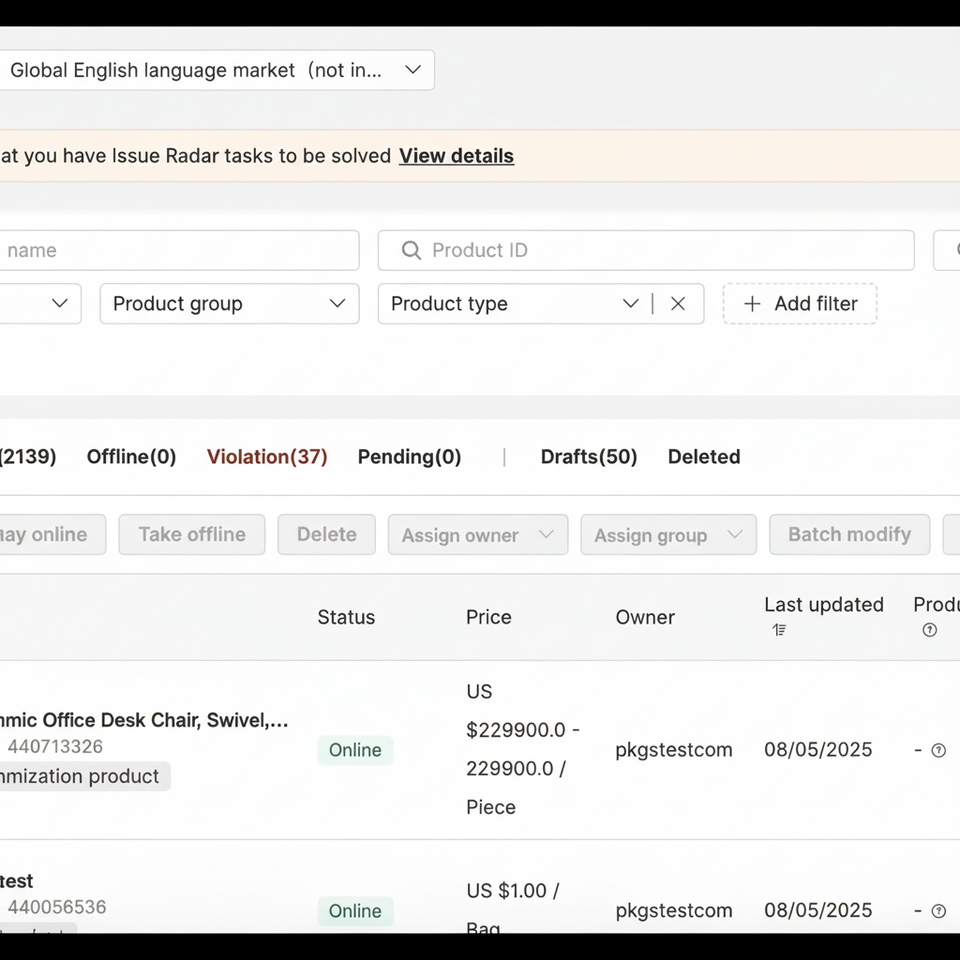Switch to the Drafts(50) tab
This screenshot has height=960, width=960.
pos(589,457)
